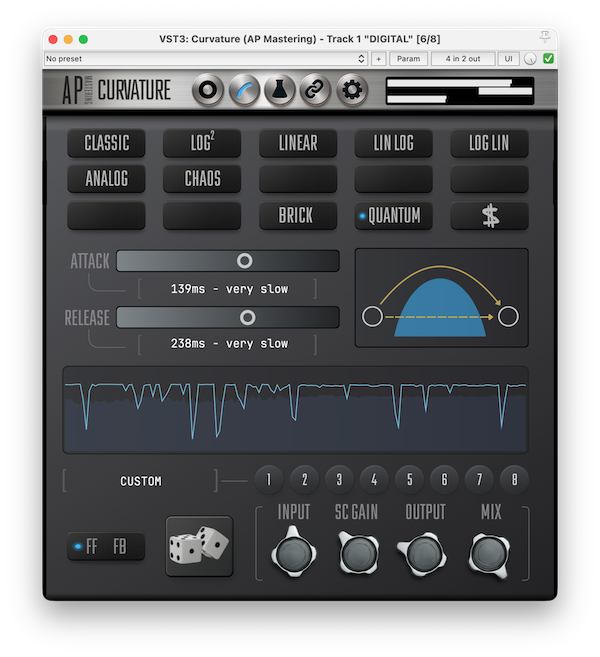Screen dimensions: 600x657
Task: Toggle the QUANTUM curve mode
Action: point(393,215)
